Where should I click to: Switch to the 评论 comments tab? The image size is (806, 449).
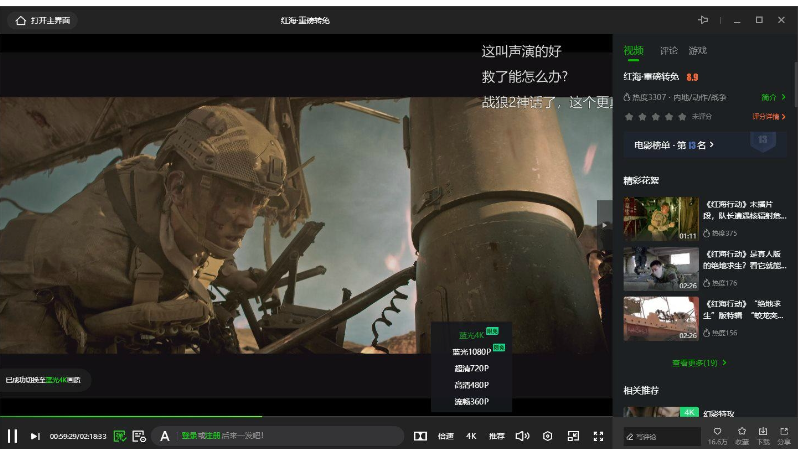pos(669,50)
